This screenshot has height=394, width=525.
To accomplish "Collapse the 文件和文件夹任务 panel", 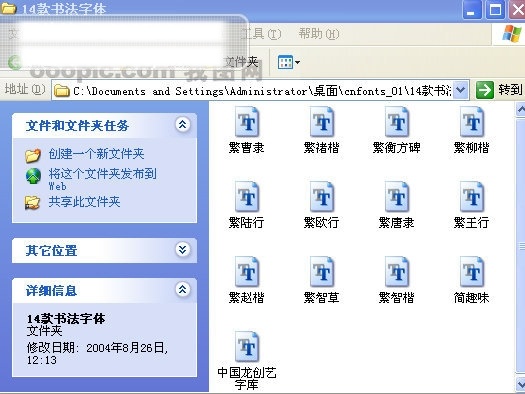I will click(182, 125).
